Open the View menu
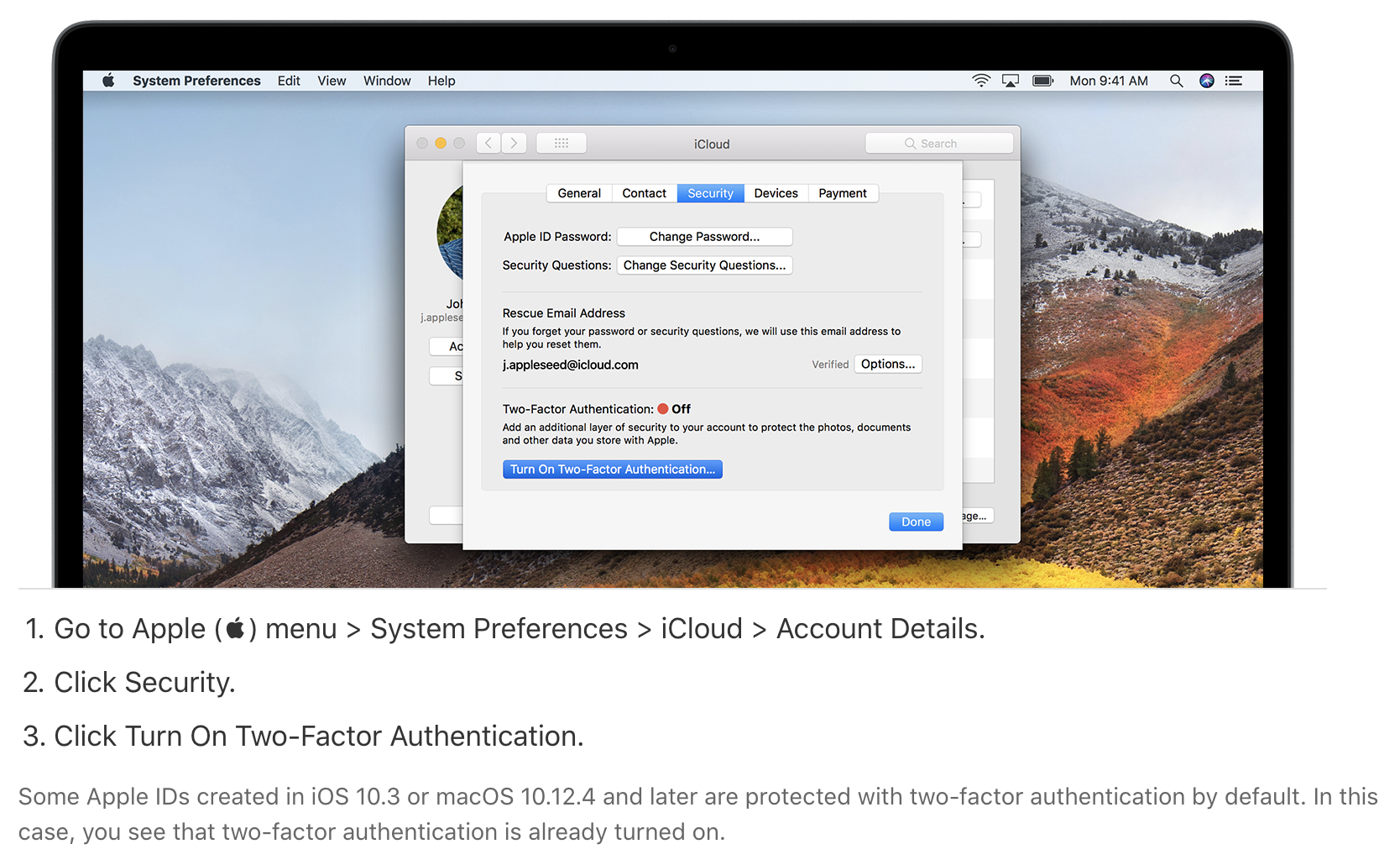 pos(332,81)
